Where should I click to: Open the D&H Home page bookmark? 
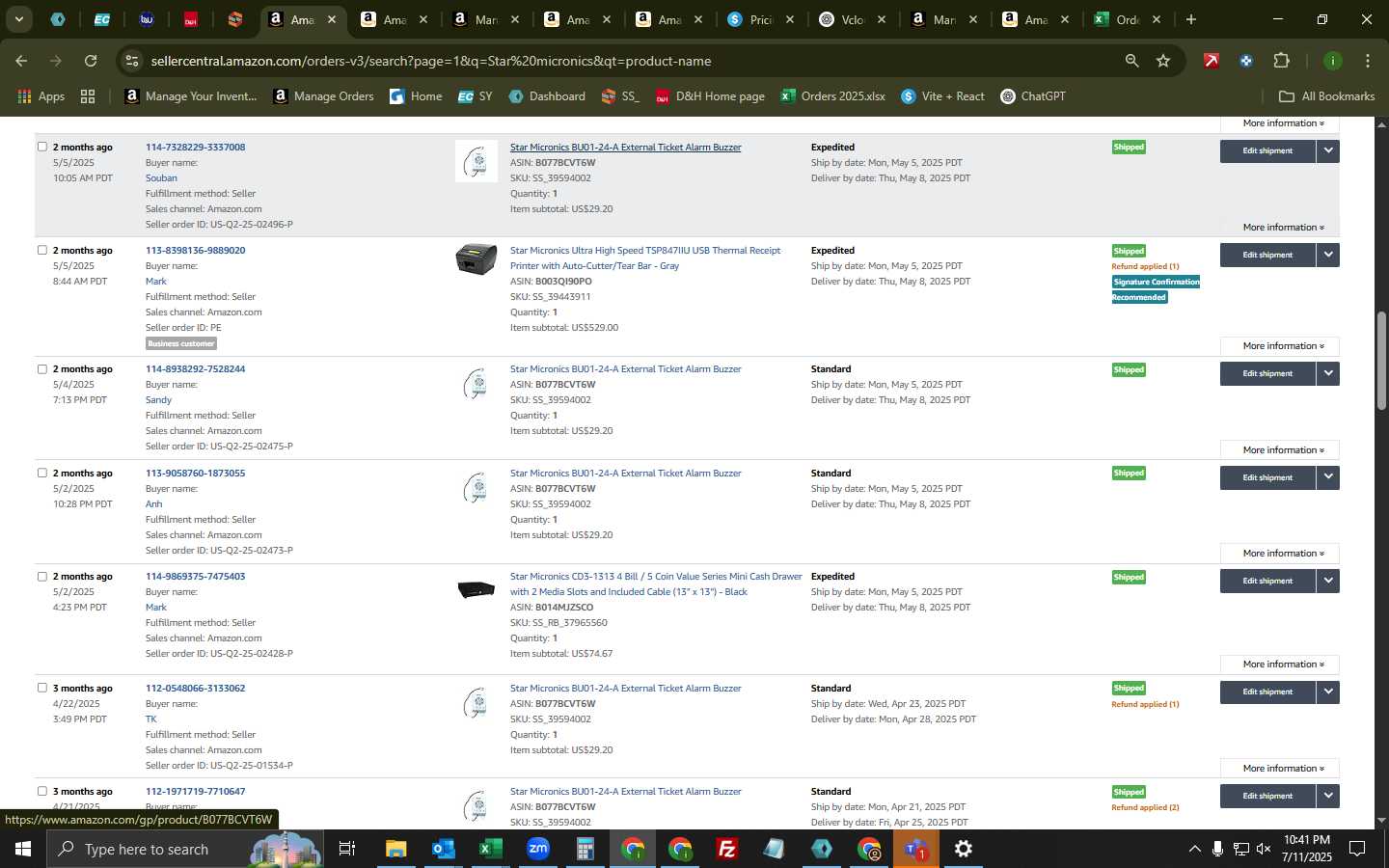(x=710, y=96)
